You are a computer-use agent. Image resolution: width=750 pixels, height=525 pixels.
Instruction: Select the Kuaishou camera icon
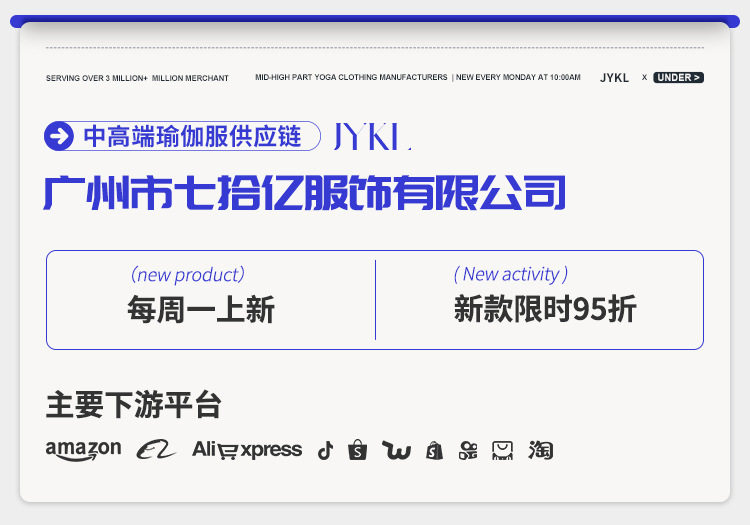[468, 450]
